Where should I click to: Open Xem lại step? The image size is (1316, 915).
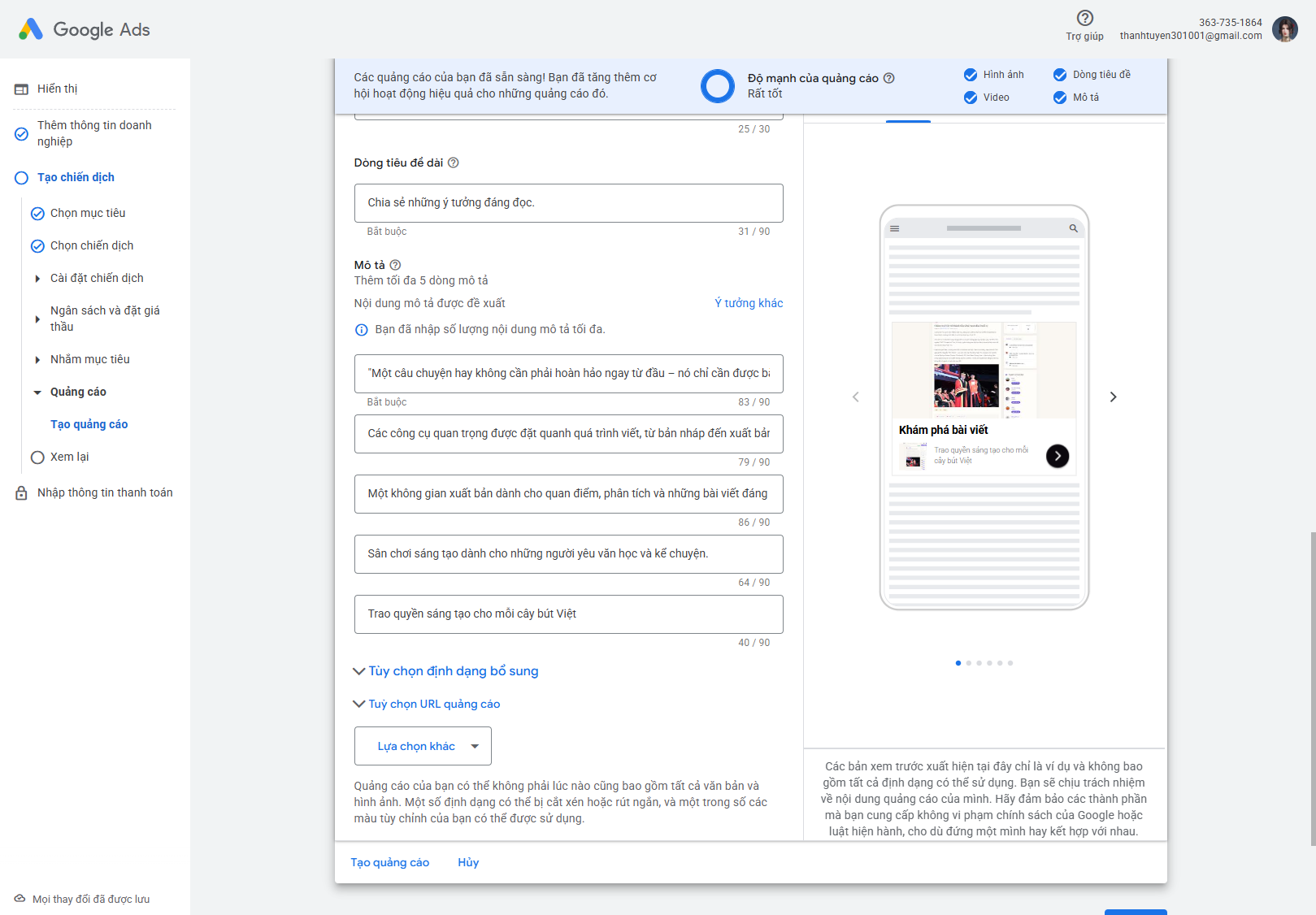(70, 457)
